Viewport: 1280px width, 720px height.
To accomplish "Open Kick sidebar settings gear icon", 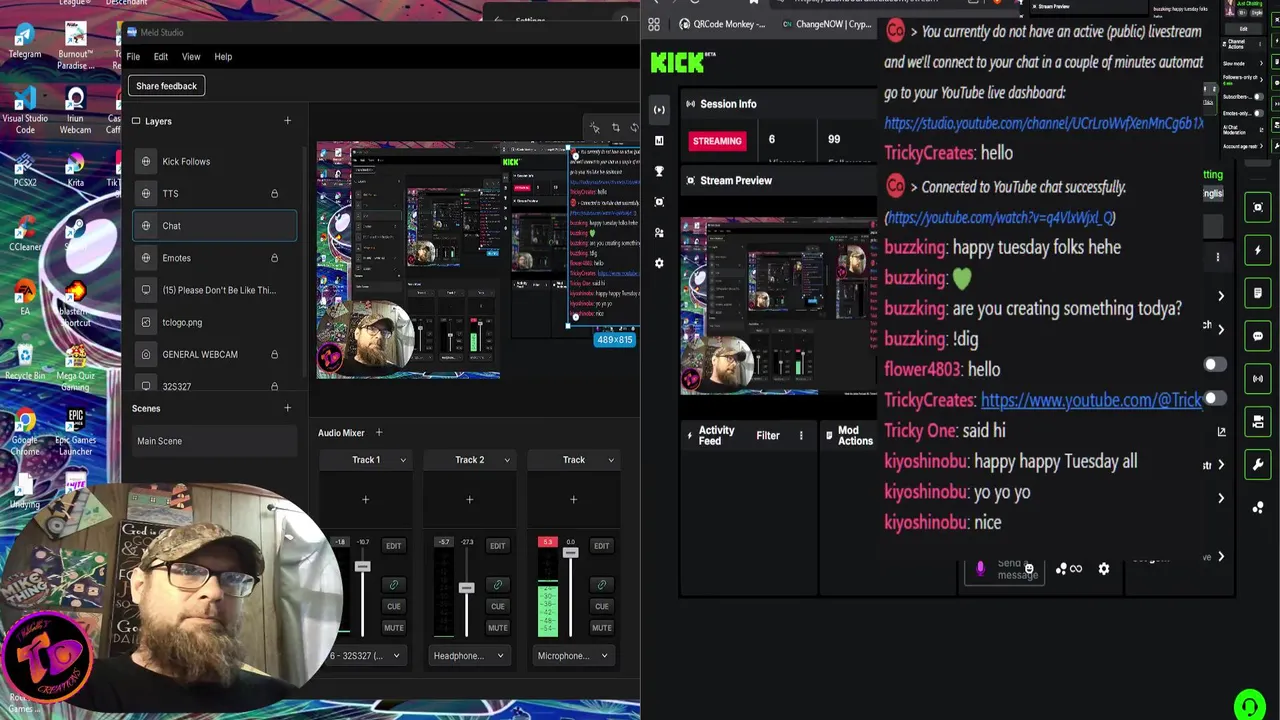I will coord(659,263).
